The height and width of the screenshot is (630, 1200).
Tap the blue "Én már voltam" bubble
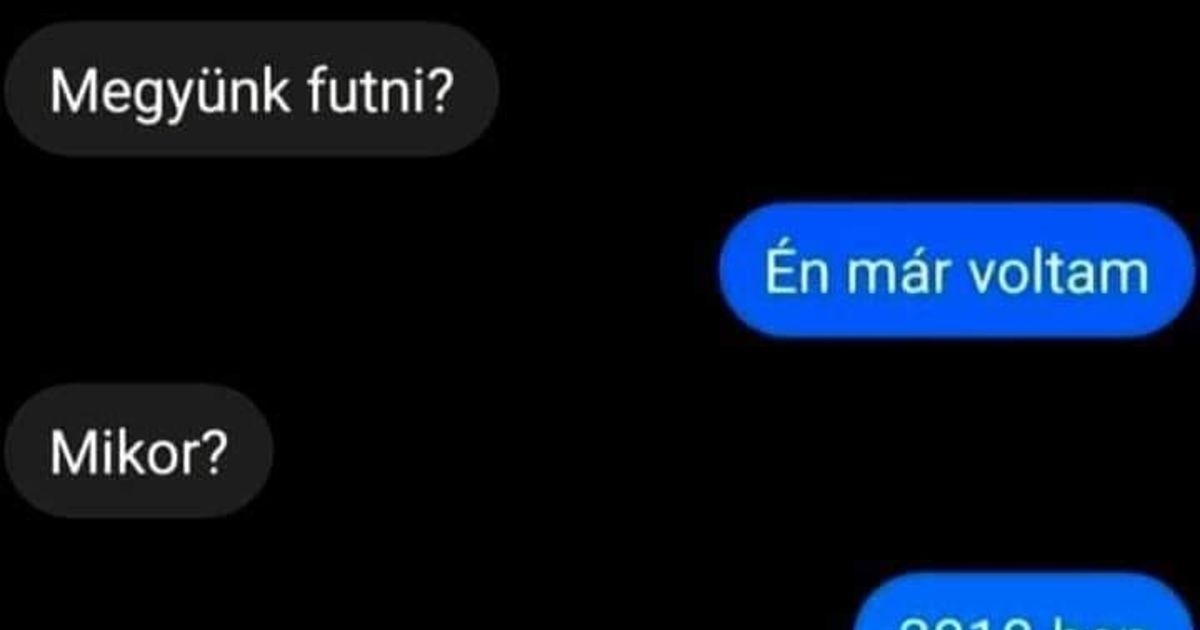click(957, 271)
